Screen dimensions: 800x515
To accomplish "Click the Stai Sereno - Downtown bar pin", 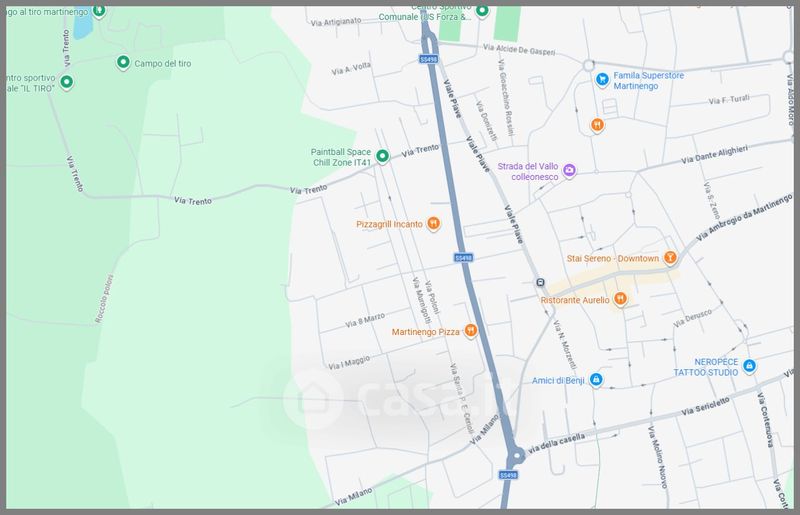I will [x=671, y=258].
